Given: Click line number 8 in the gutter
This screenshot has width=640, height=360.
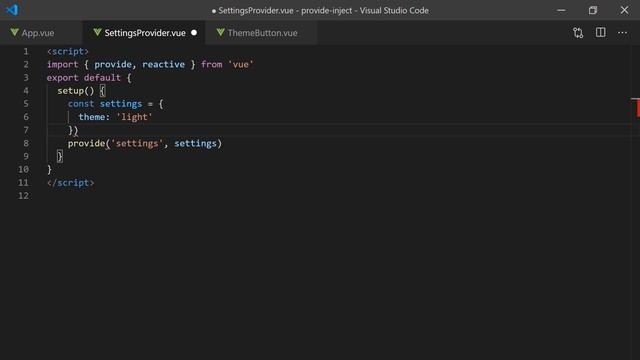Looking at the screenshot, I should (26, 143).
